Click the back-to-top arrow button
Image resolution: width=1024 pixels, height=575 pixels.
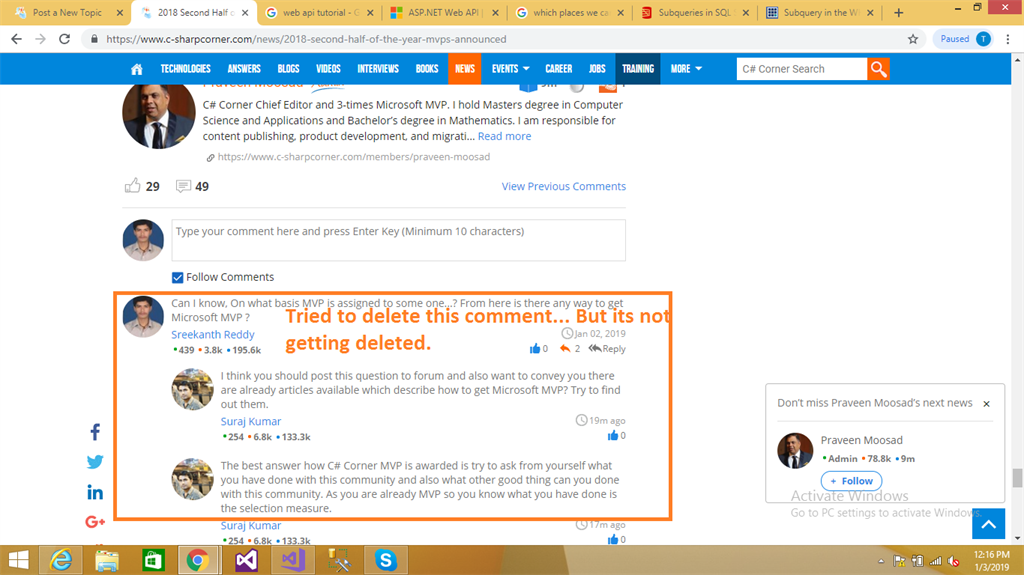pos(988,523)
